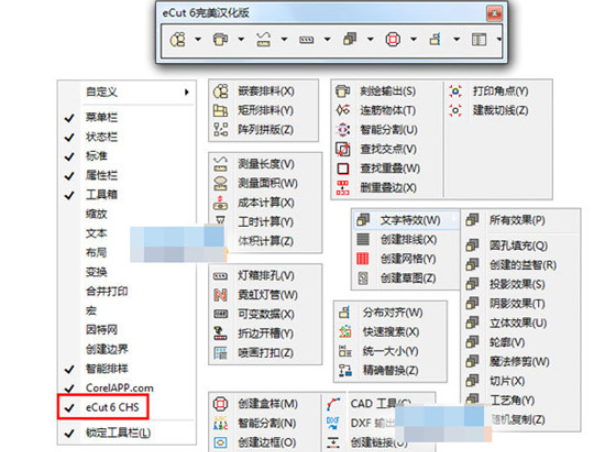The height and width of the screenshot is (452, 601).
Task: Select the 打印角点(Y) print corner marks icon
Action: point(455,91)
